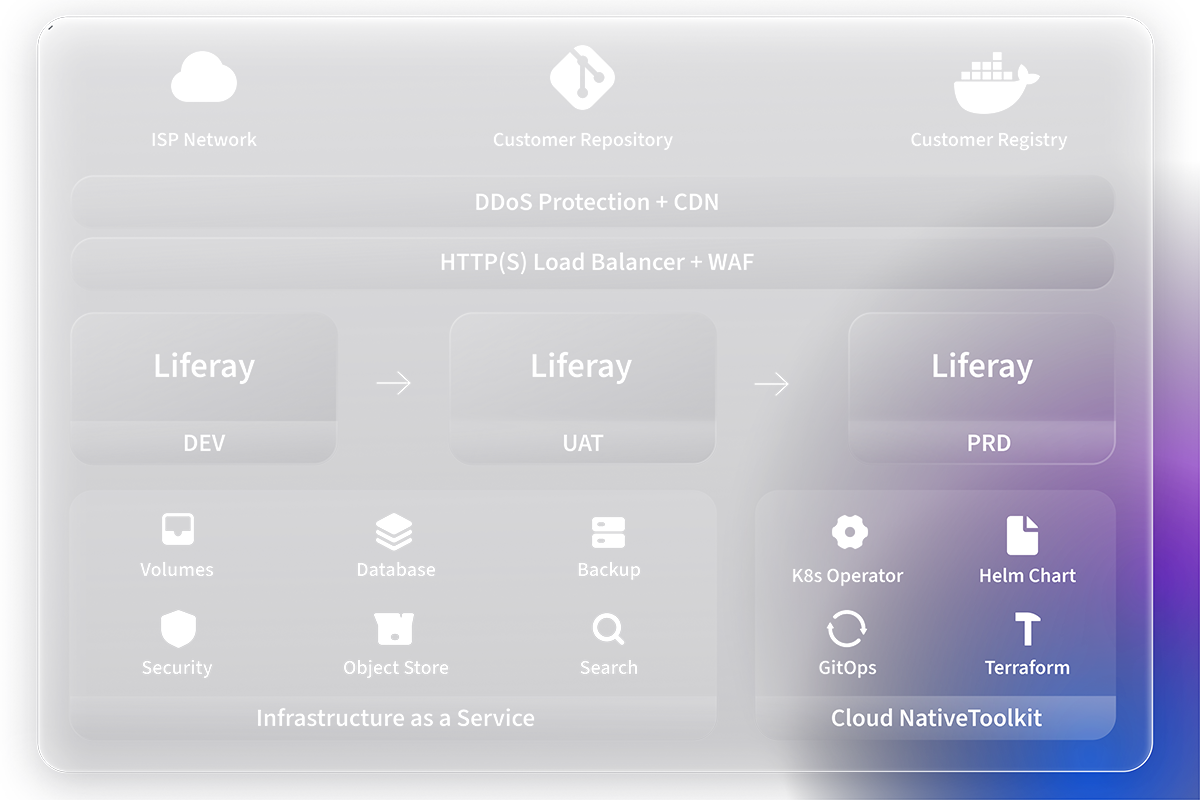Select the Object Store bucket icon
This screenshot has width=1200, height=800.
(x=394, y=629)
